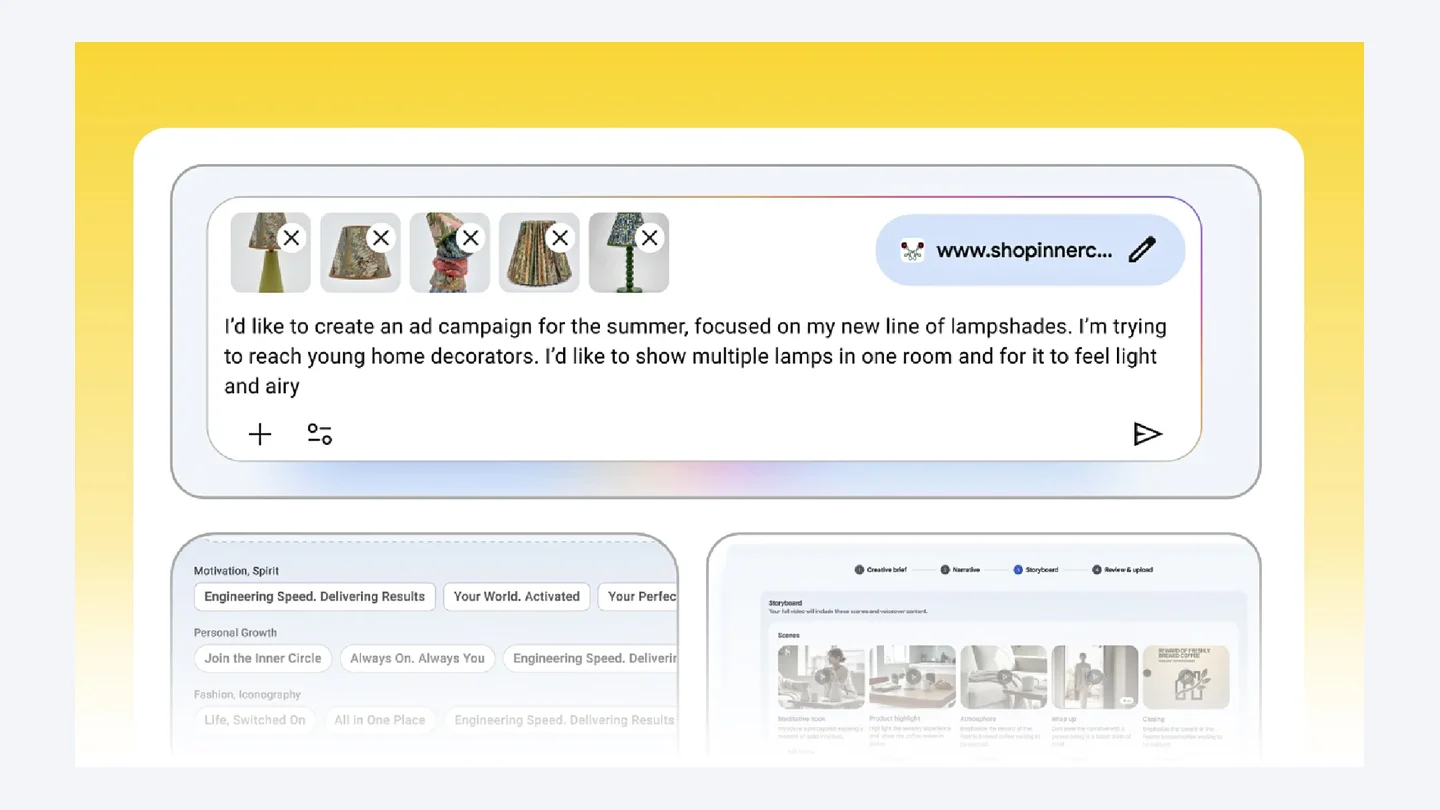Screen dimensions: 1440x810
Task: Remove the marbled shade-only image, second attachment
Action: (x=380, y=238)
